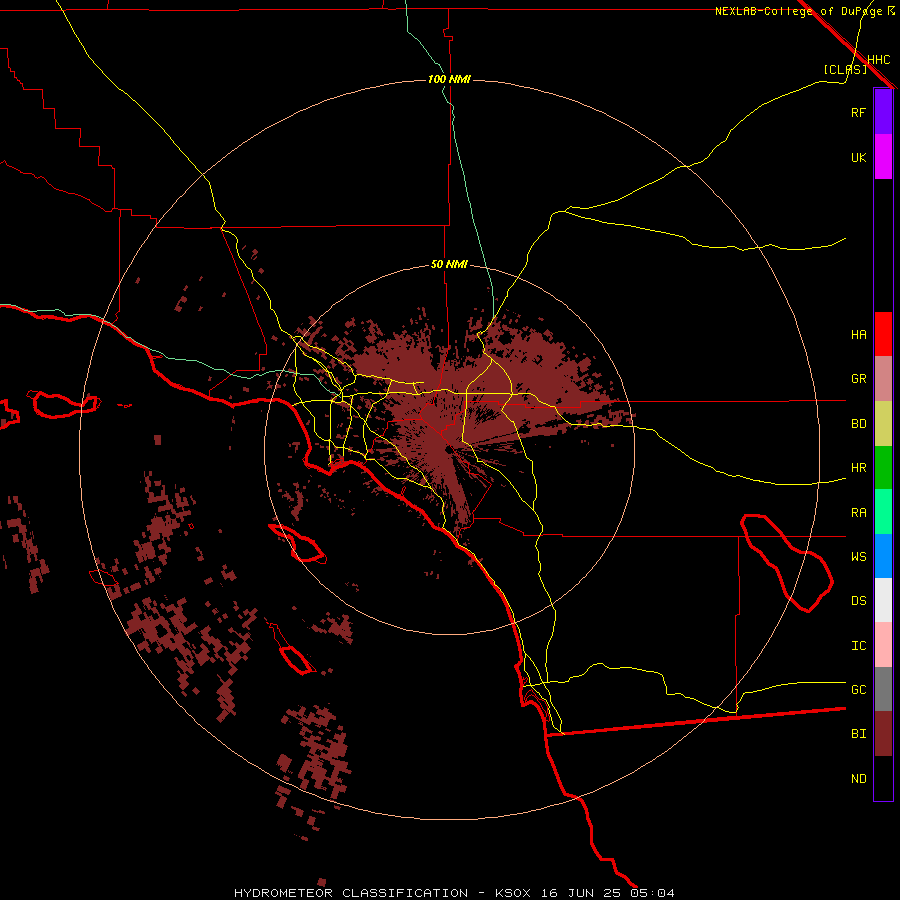The height and width of the screenshot is (900, 900).
Task: Click the WS blue legend swatch
Action: (883, 556)
